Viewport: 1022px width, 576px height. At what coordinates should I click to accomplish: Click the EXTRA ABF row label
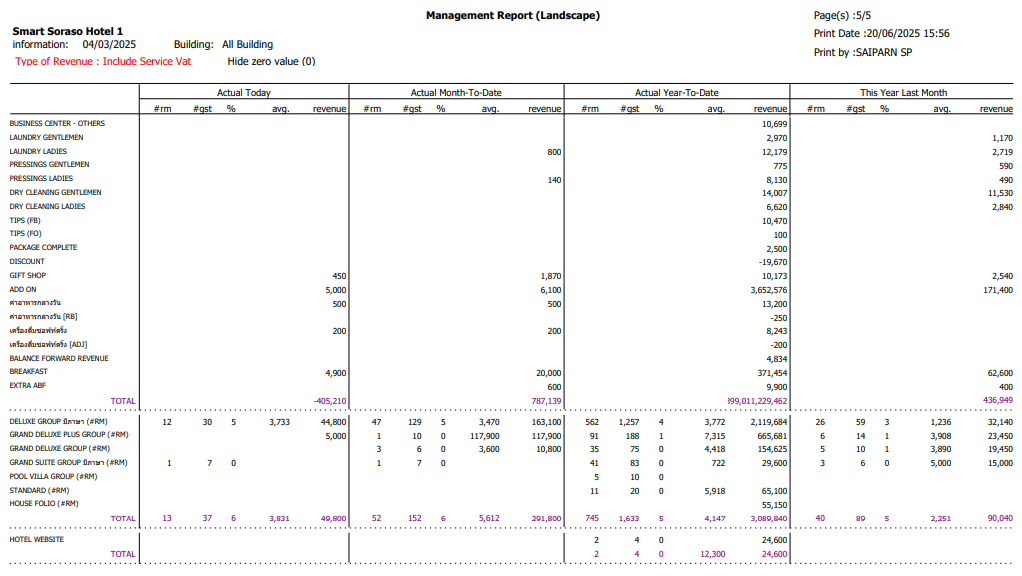pyautogui.click(x=28, y=385)
